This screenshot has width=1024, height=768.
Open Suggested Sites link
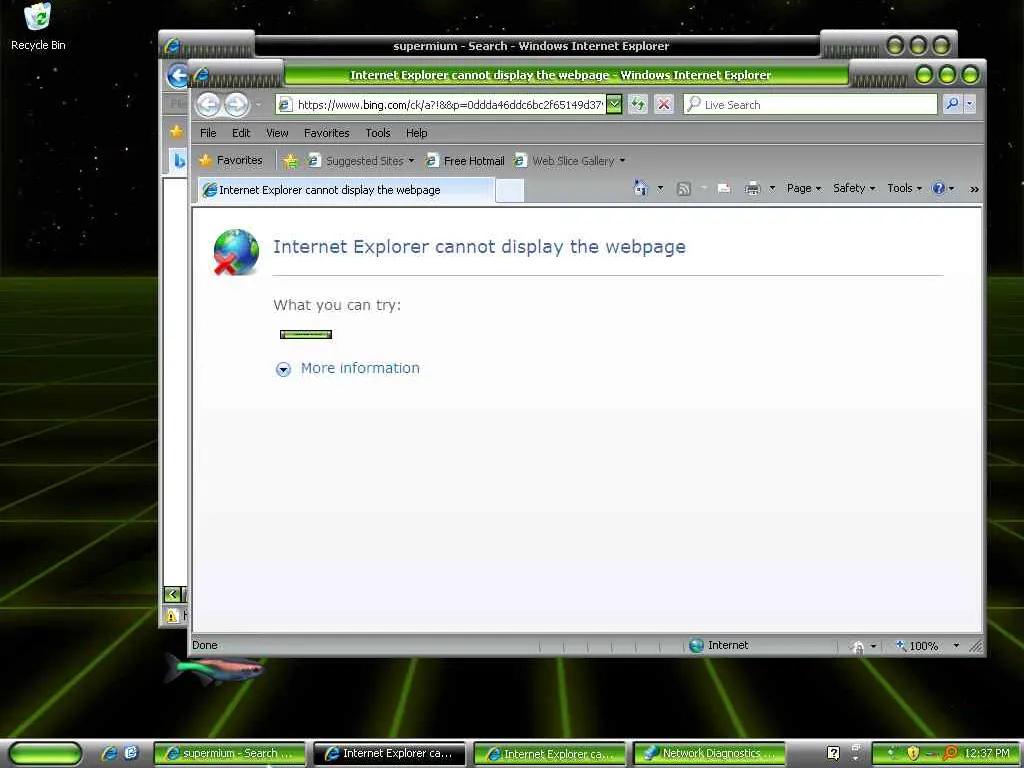point(361,161)
